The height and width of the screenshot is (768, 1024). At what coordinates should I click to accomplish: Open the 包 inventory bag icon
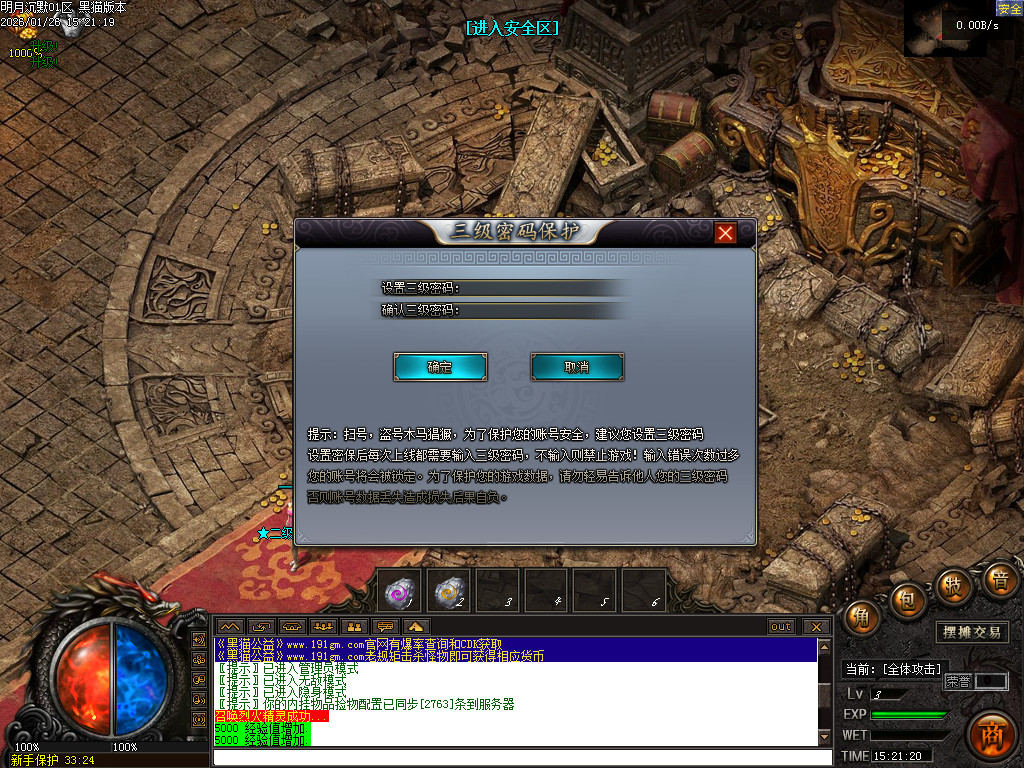[x=908, y=602]
